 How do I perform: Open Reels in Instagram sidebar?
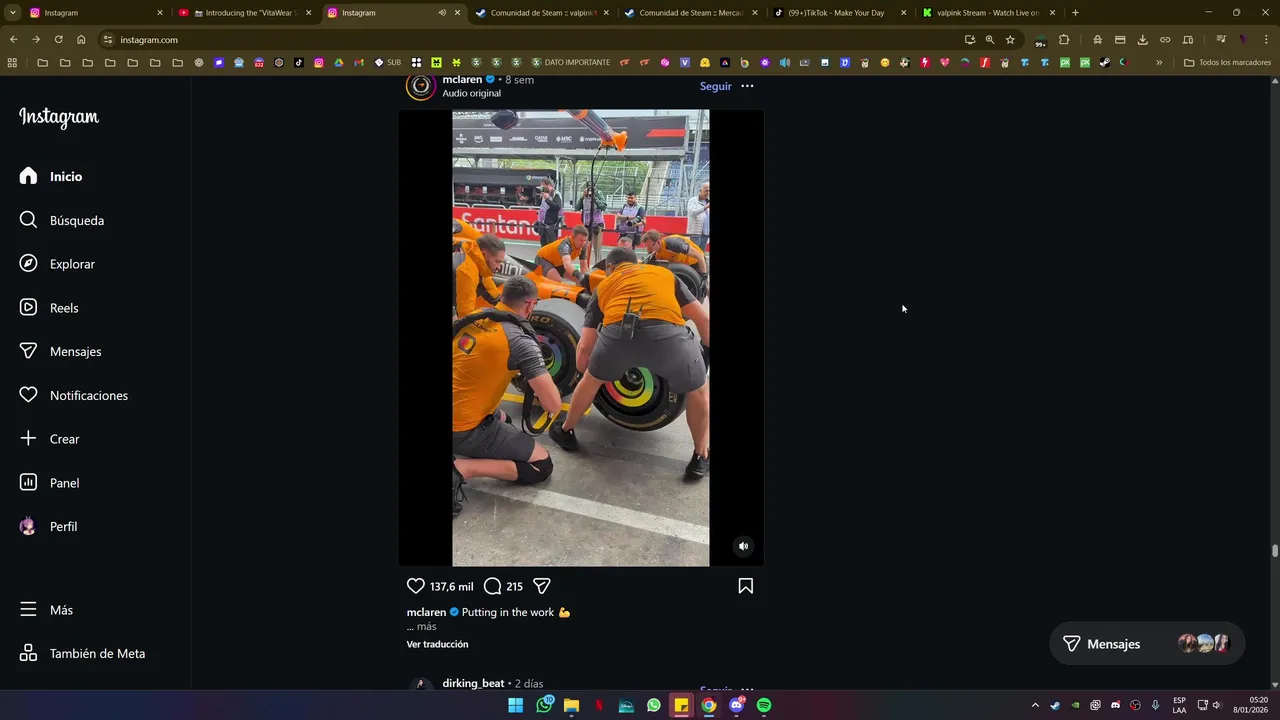(49, 308)
